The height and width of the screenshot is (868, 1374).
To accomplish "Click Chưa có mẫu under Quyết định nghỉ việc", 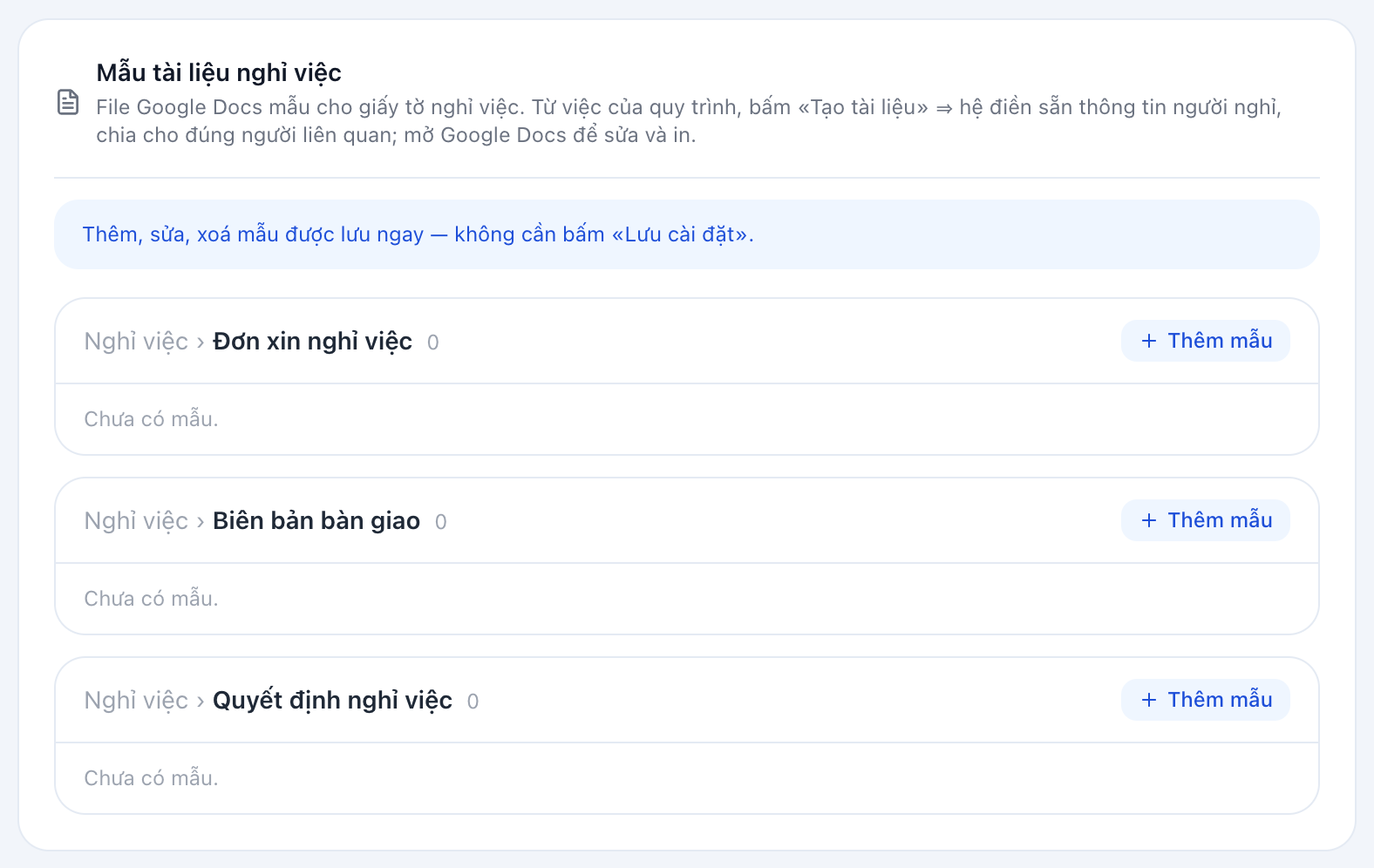I will coord(151,778).
